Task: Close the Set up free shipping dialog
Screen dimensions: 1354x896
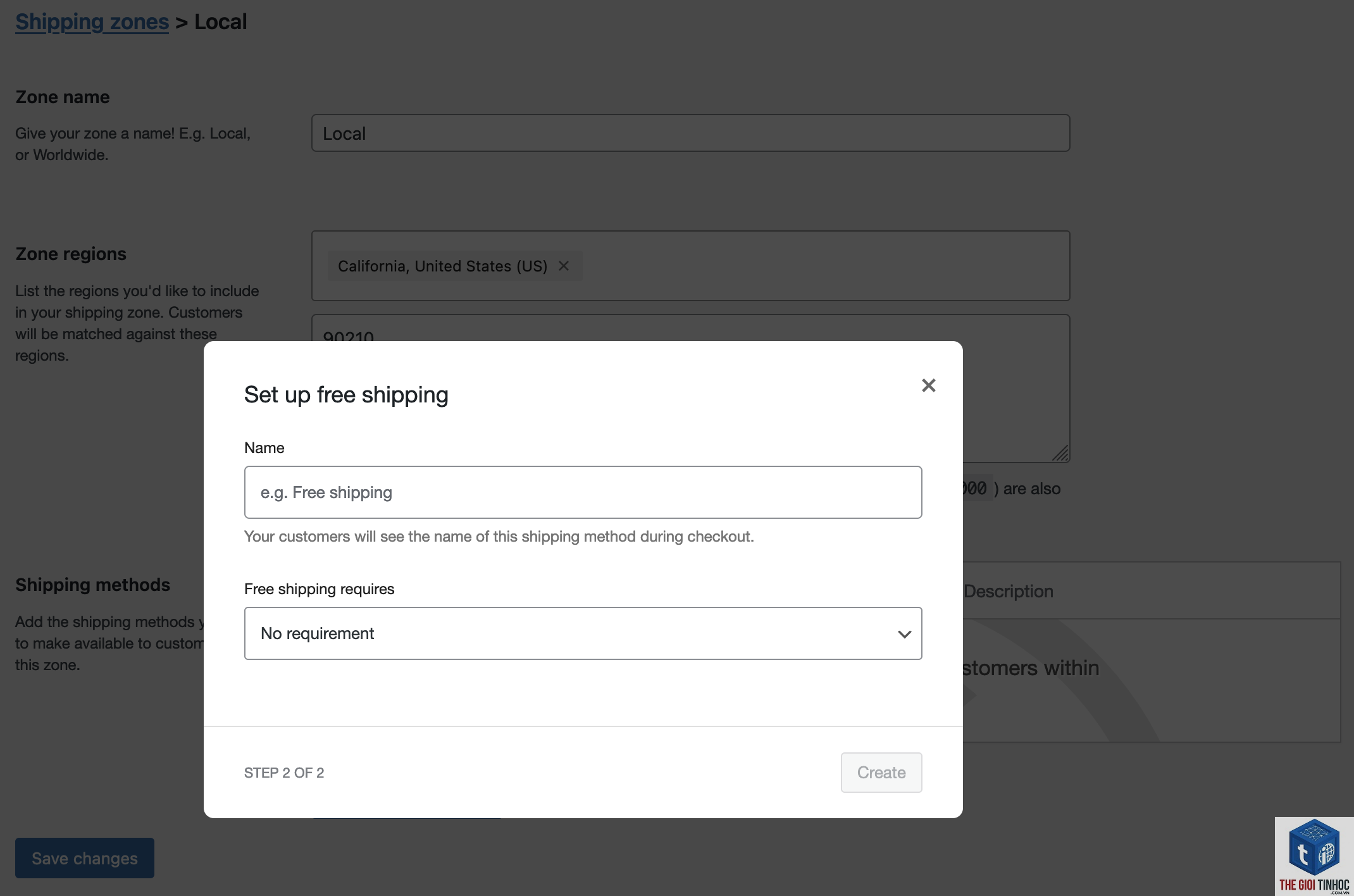Action: click(928, 385)
